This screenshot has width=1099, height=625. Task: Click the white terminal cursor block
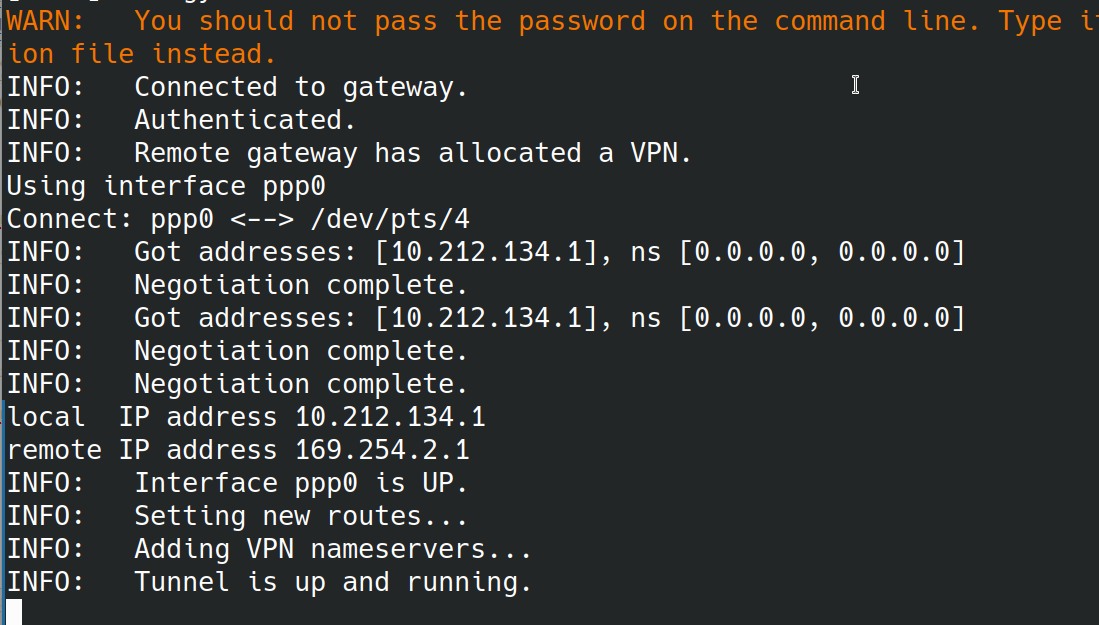[x=14, y=612]
